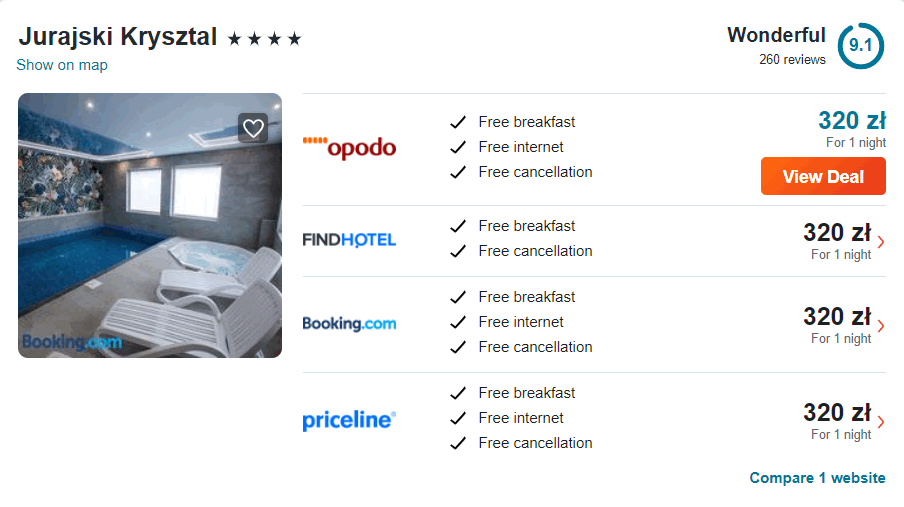Open Priceline deal via red chevron
This screenshot has height=507, width=904.
pyautogui.click(x=880, y=422)
